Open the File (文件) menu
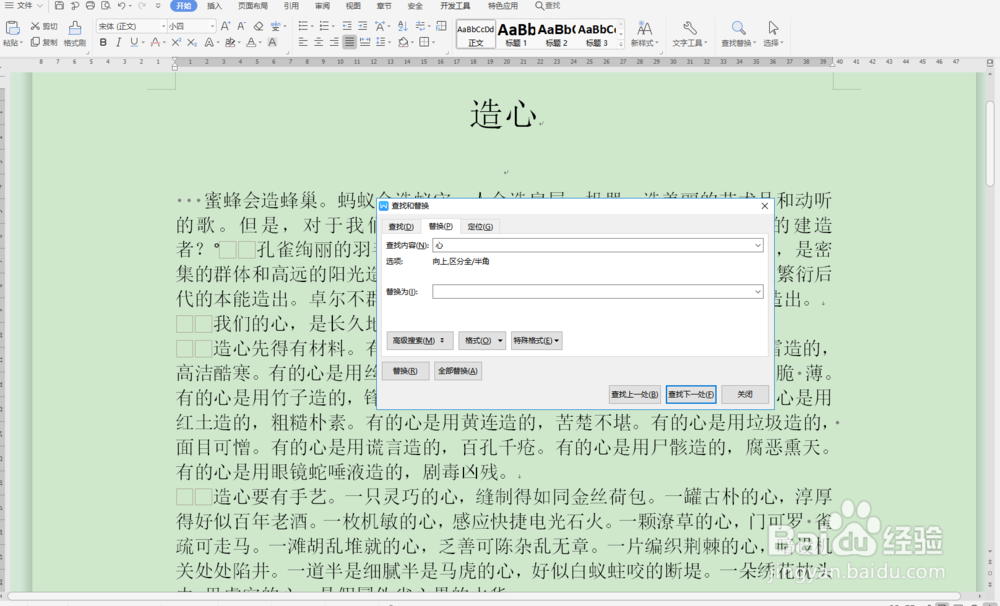The image size is (1000, 606). point(24,6)
